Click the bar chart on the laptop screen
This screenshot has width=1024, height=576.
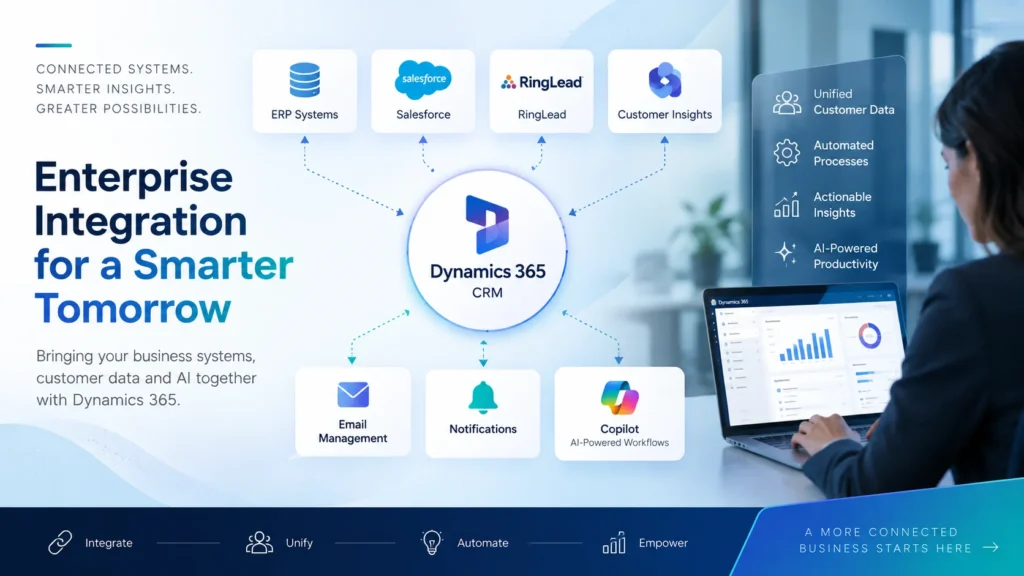[806, 344]
